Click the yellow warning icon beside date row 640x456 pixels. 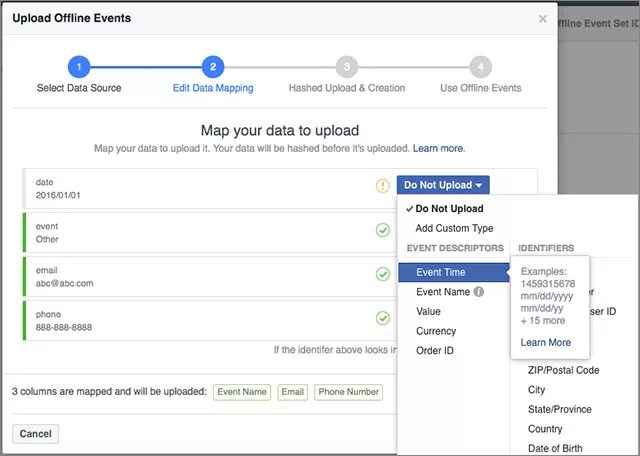382,185
